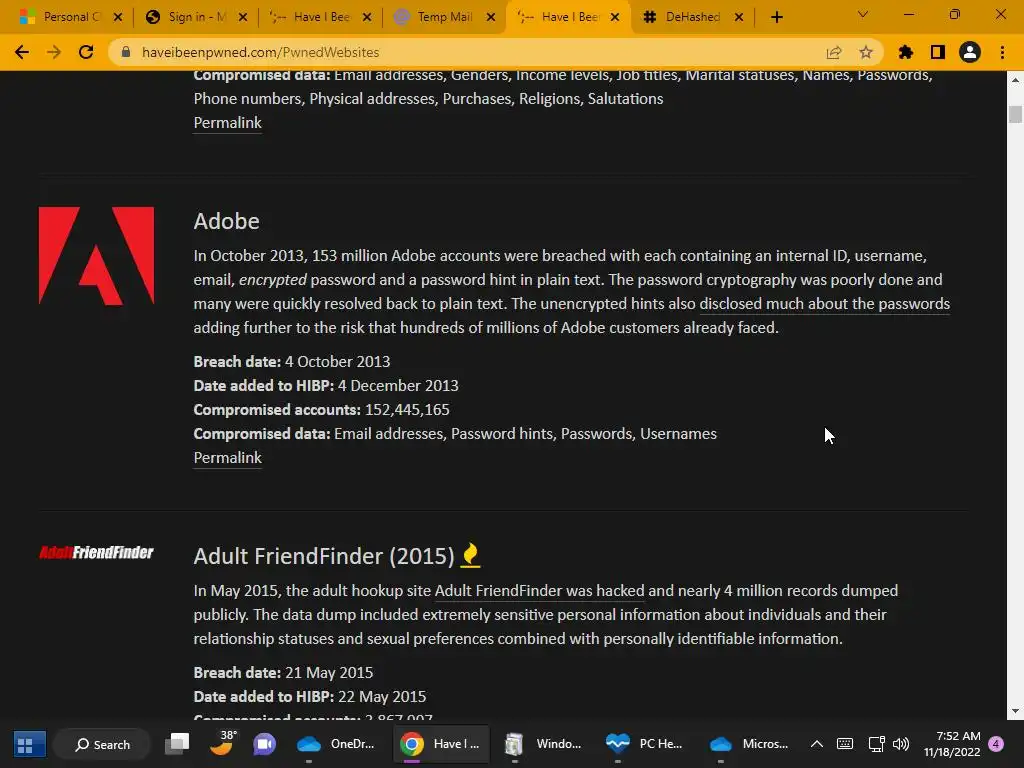Open Task View on the taskbar
Viewport: 1024px width, 768px height.
tap(176, 744)
